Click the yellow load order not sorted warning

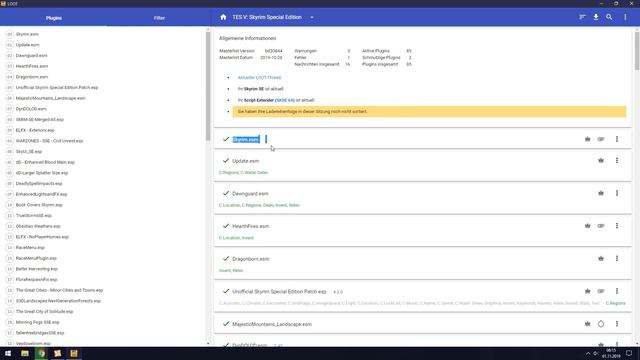429,111
